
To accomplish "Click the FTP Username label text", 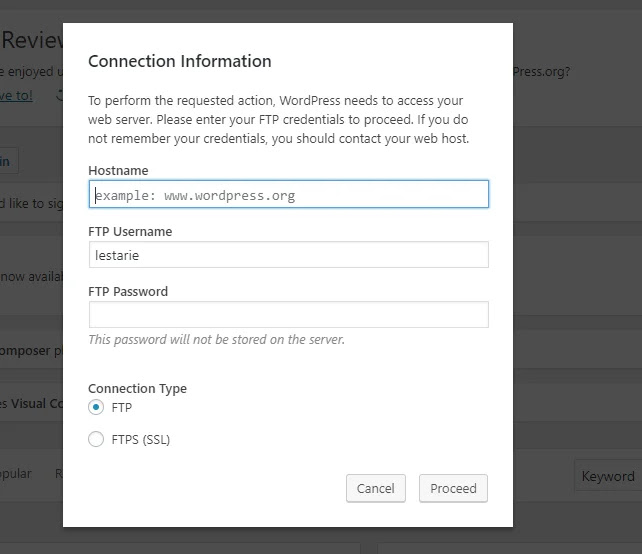I will tap(130, 232).
